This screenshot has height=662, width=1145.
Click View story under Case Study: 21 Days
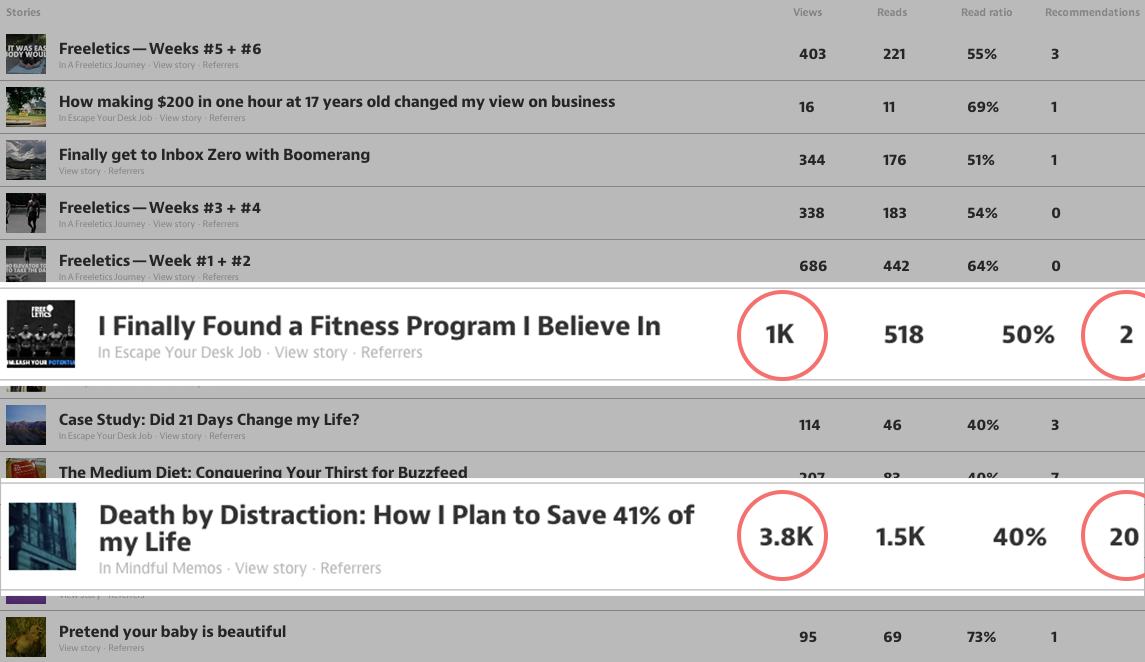coord(180,436)
